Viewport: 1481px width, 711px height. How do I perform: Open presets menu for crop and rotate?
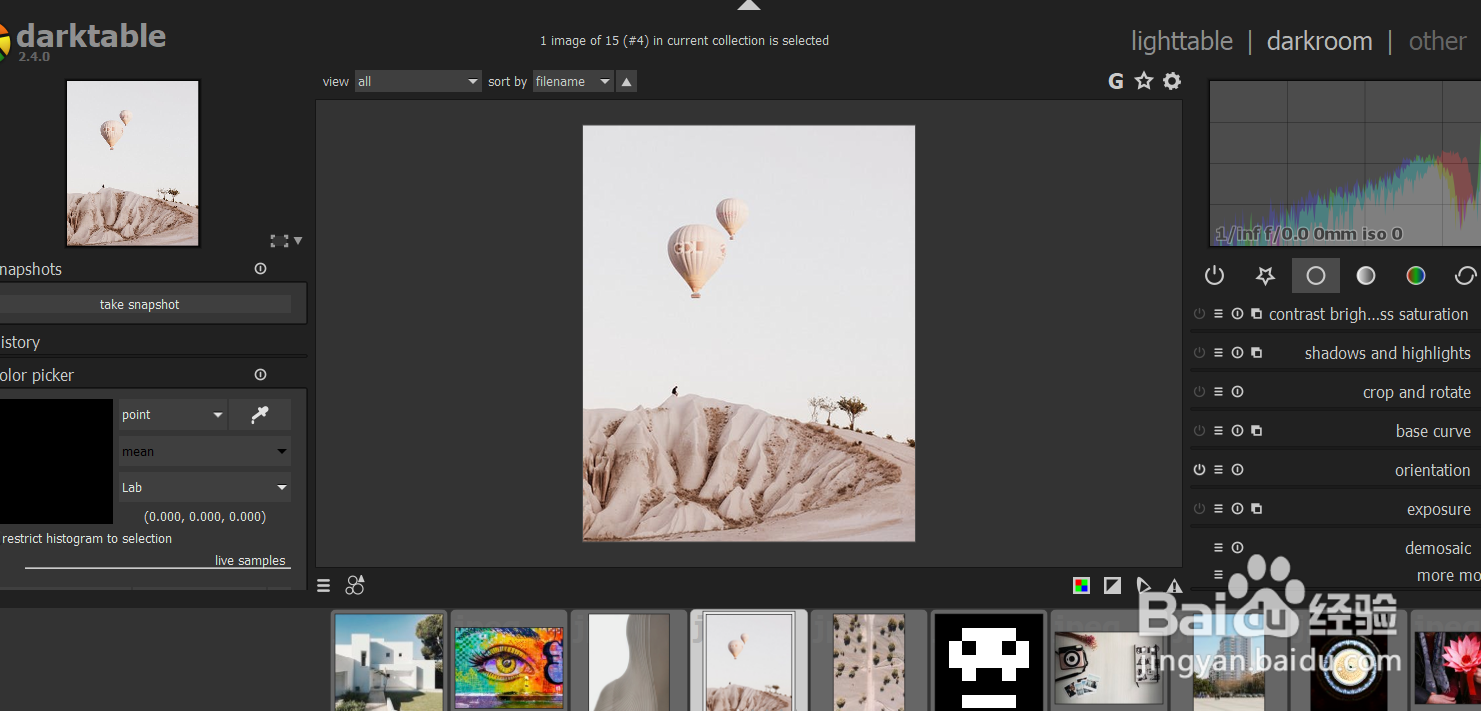pos(1218,392)
